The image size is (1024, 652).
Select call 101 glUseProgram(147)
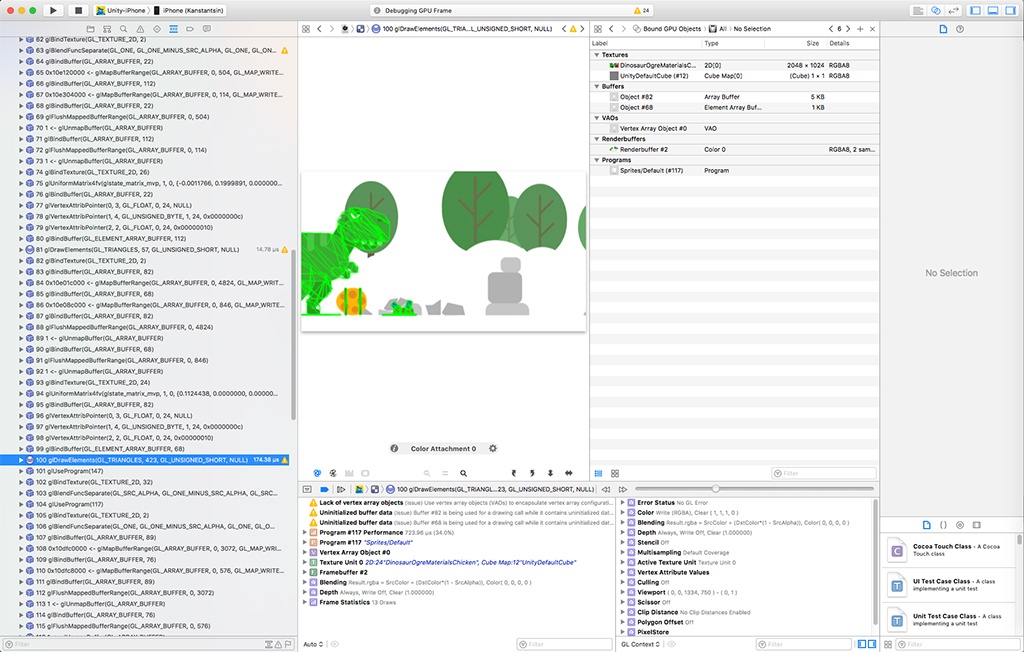[x=145, y=471]
